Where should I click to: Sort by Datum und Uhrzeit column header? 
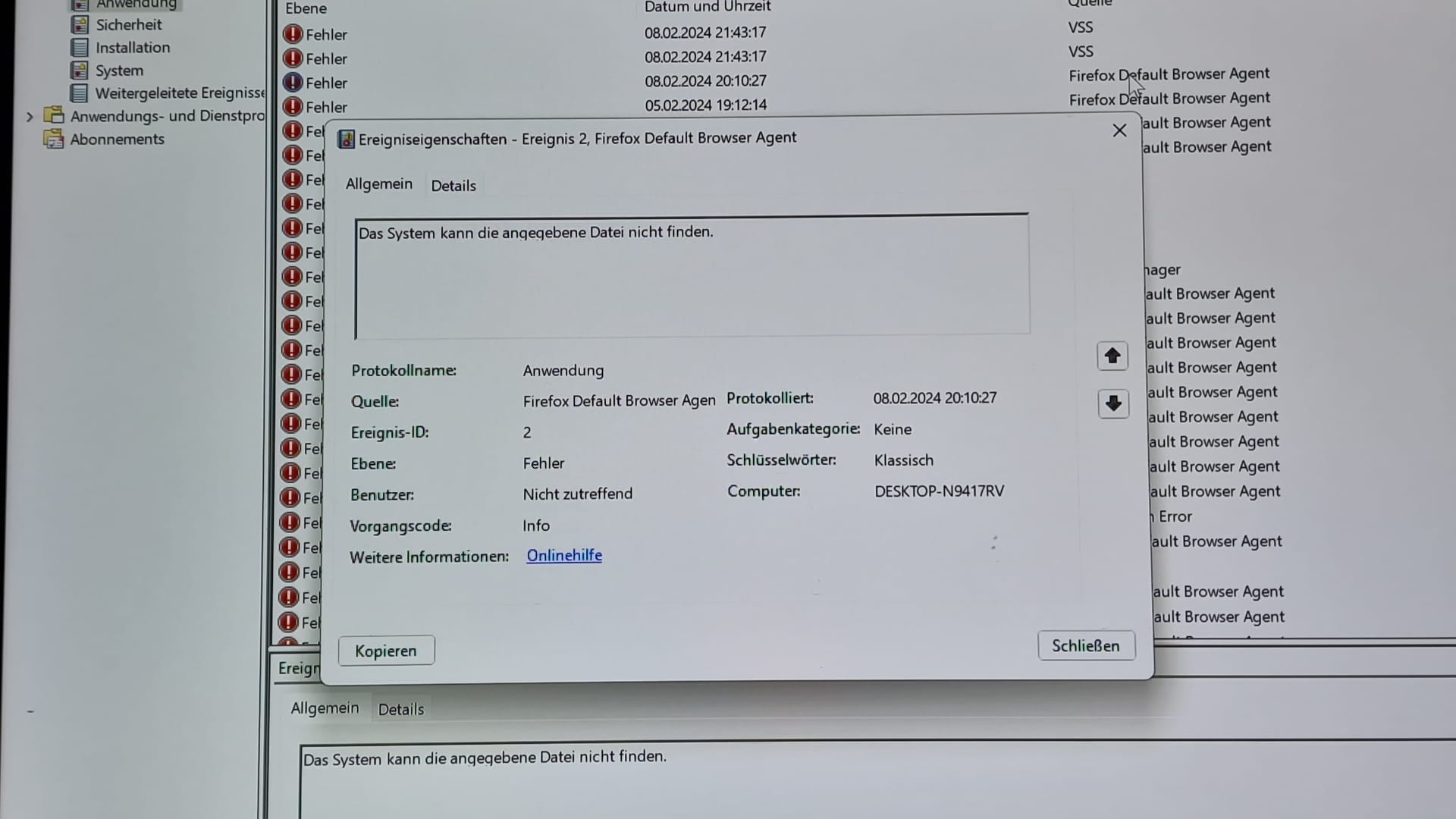(x=707, y=7)
